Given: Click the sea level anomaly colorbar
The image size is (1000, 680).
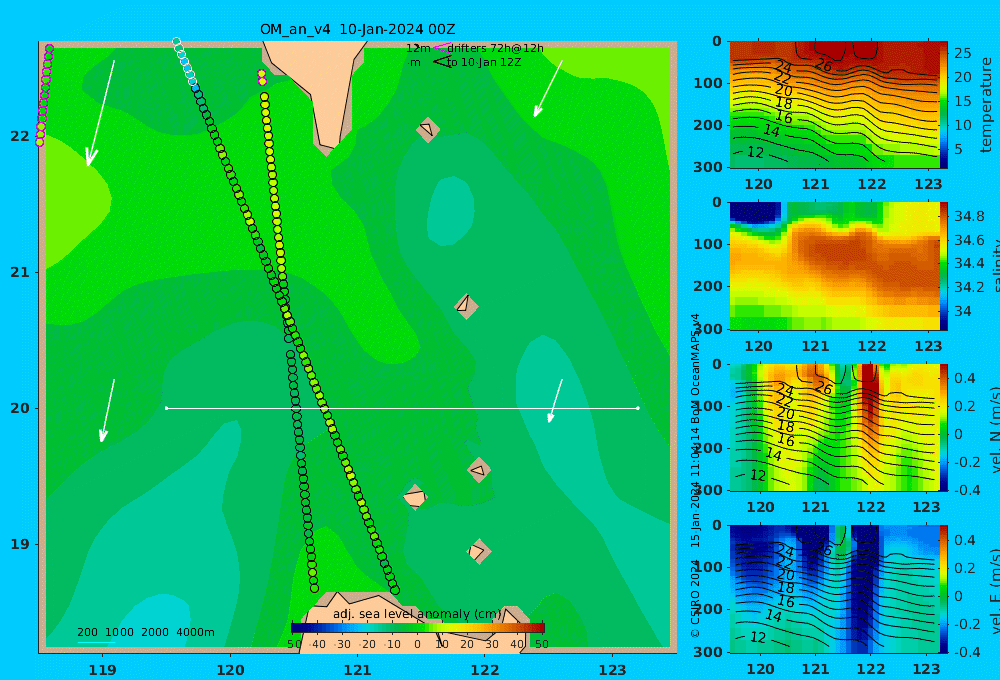Looking at the screenshot, I should (418, 628).
